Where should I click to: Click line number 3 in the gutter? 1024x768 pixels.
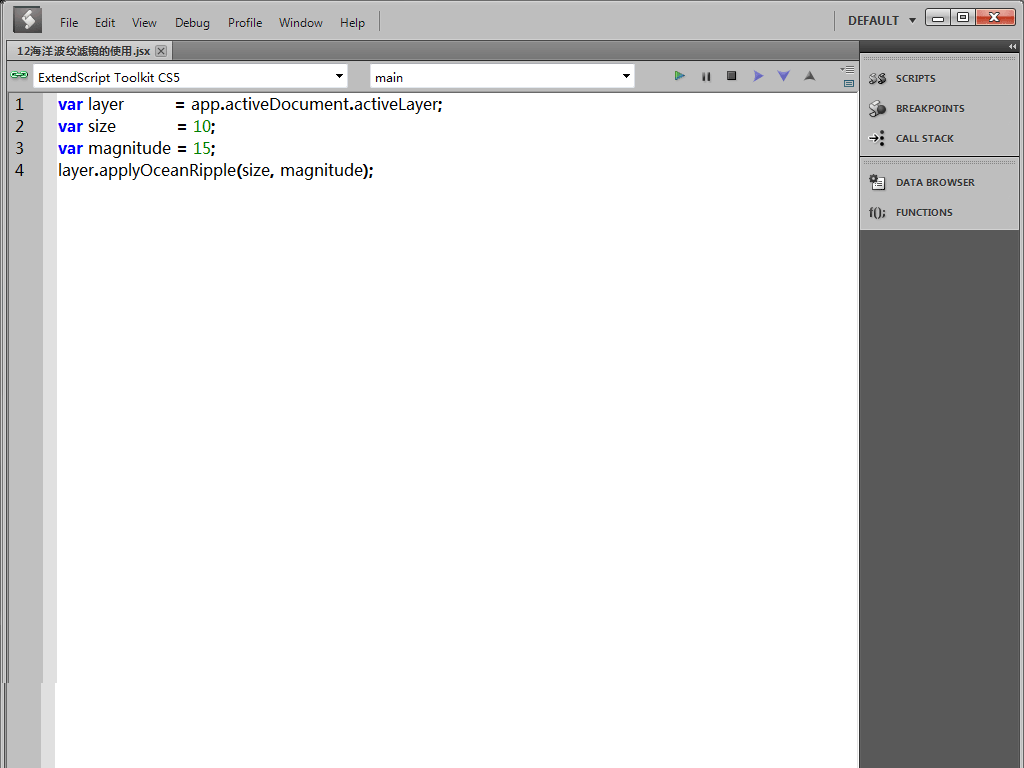click(x=20, y=148)
